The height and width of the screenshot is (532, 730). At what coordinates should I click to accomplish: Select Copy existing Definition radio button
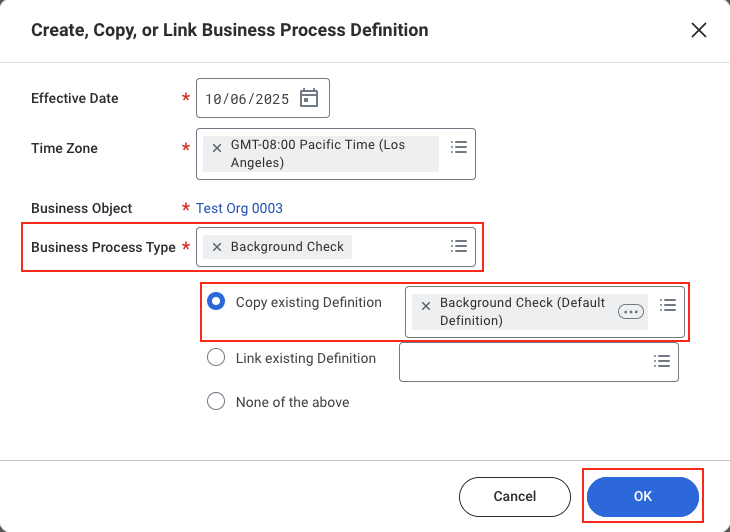click(x=216, y=301)
